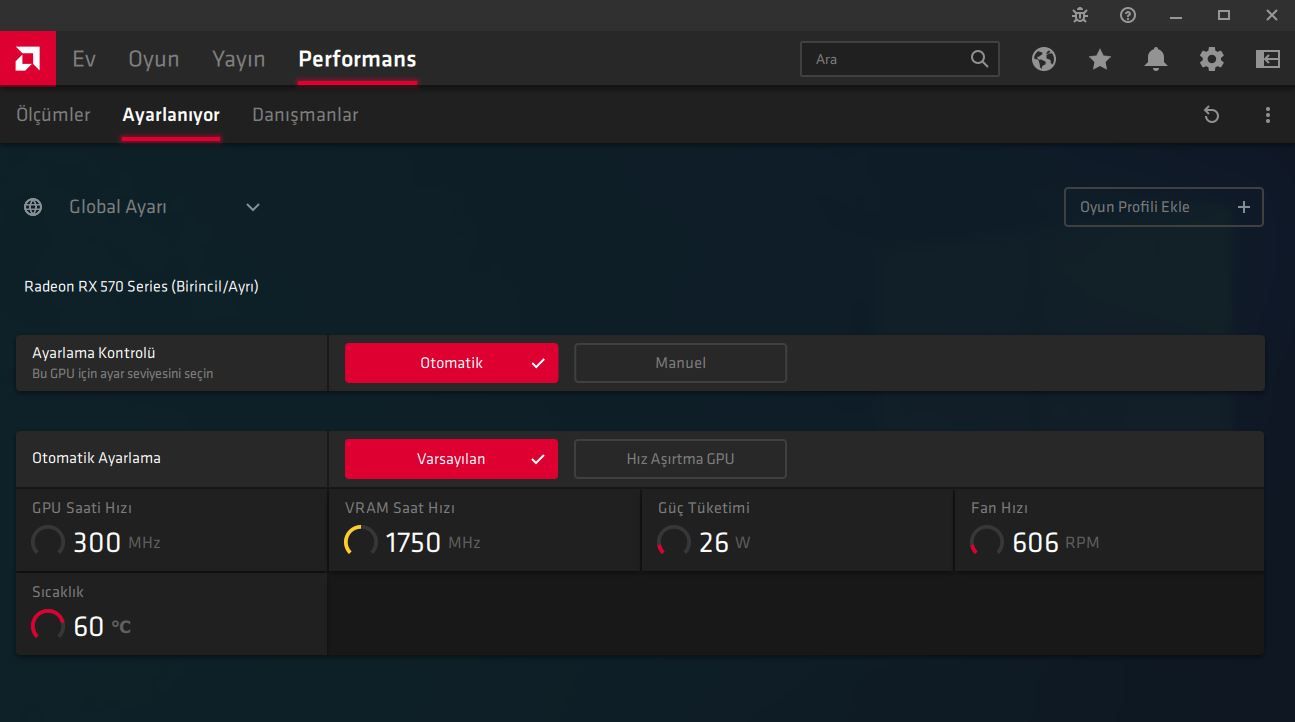Click Oyun Profili Ekle button
1295x722 pixels.
click(x=1164, y=207)
